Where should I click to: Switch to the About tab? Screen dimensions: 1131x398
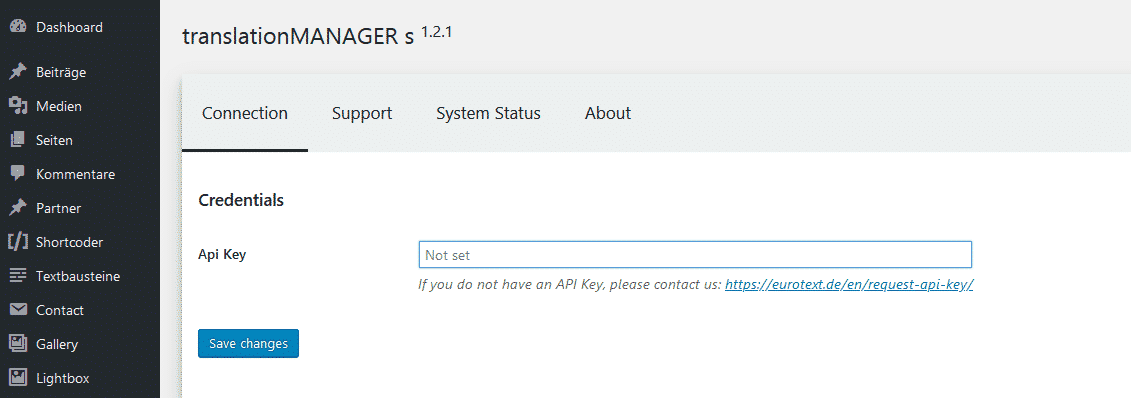[x=608, y=113]
